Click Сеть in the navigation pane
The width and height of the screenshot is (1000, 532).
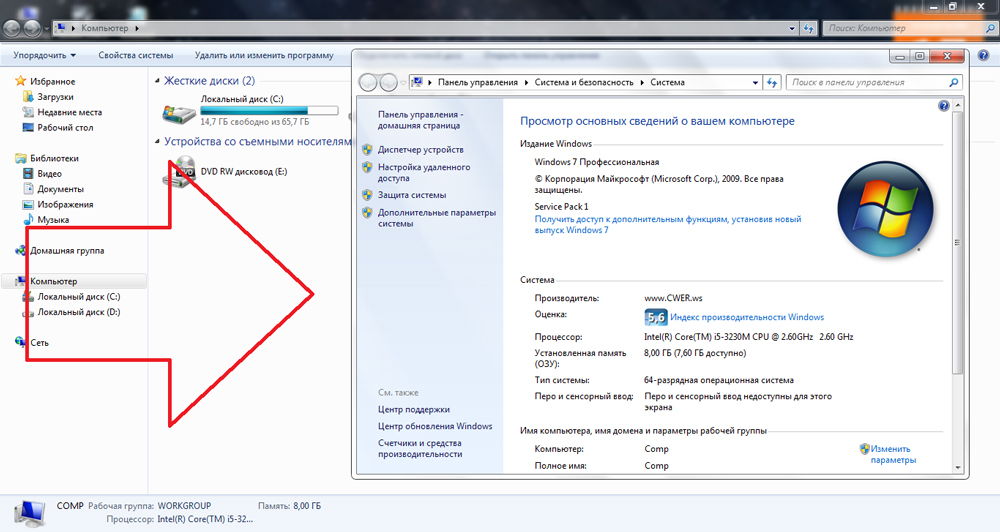39,343
